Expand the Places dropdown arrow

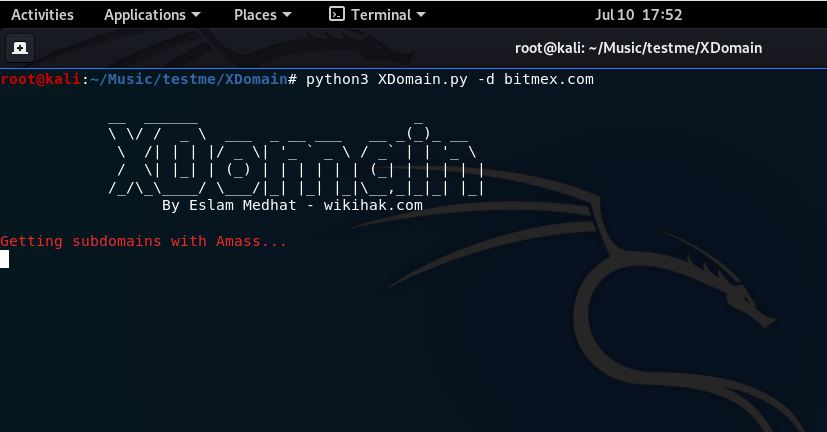click(287, 15)
